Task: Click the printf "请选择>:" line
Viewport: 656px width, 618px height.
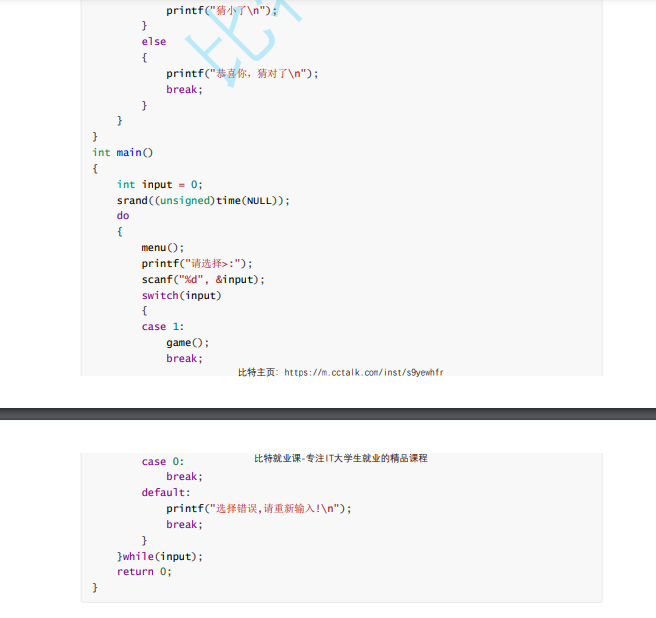Action: point(197,264)
